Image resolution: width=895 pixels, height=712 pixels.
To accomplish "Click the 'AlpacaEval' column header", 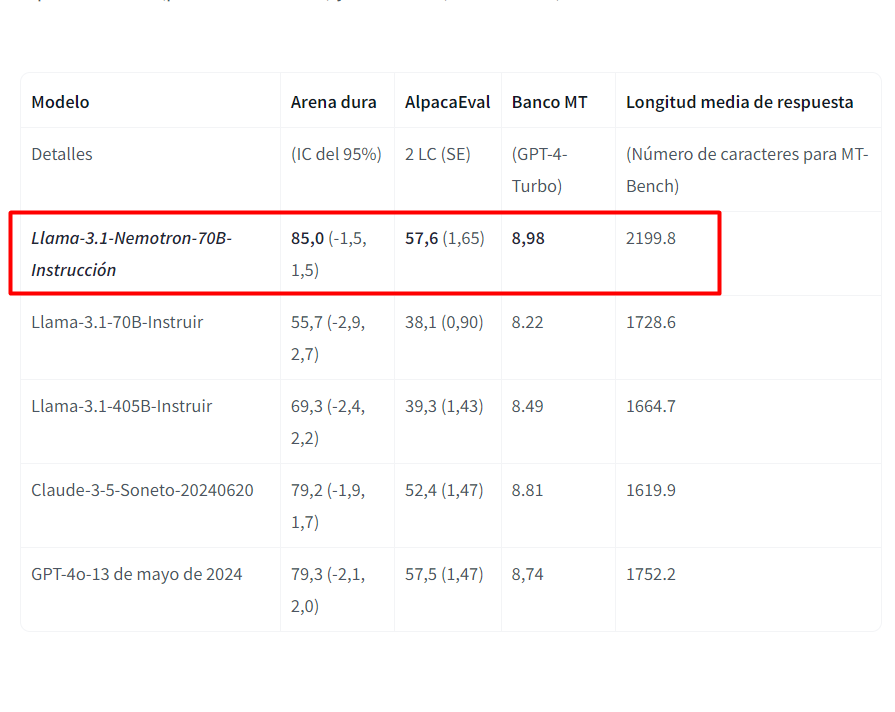I will (448, 102).
